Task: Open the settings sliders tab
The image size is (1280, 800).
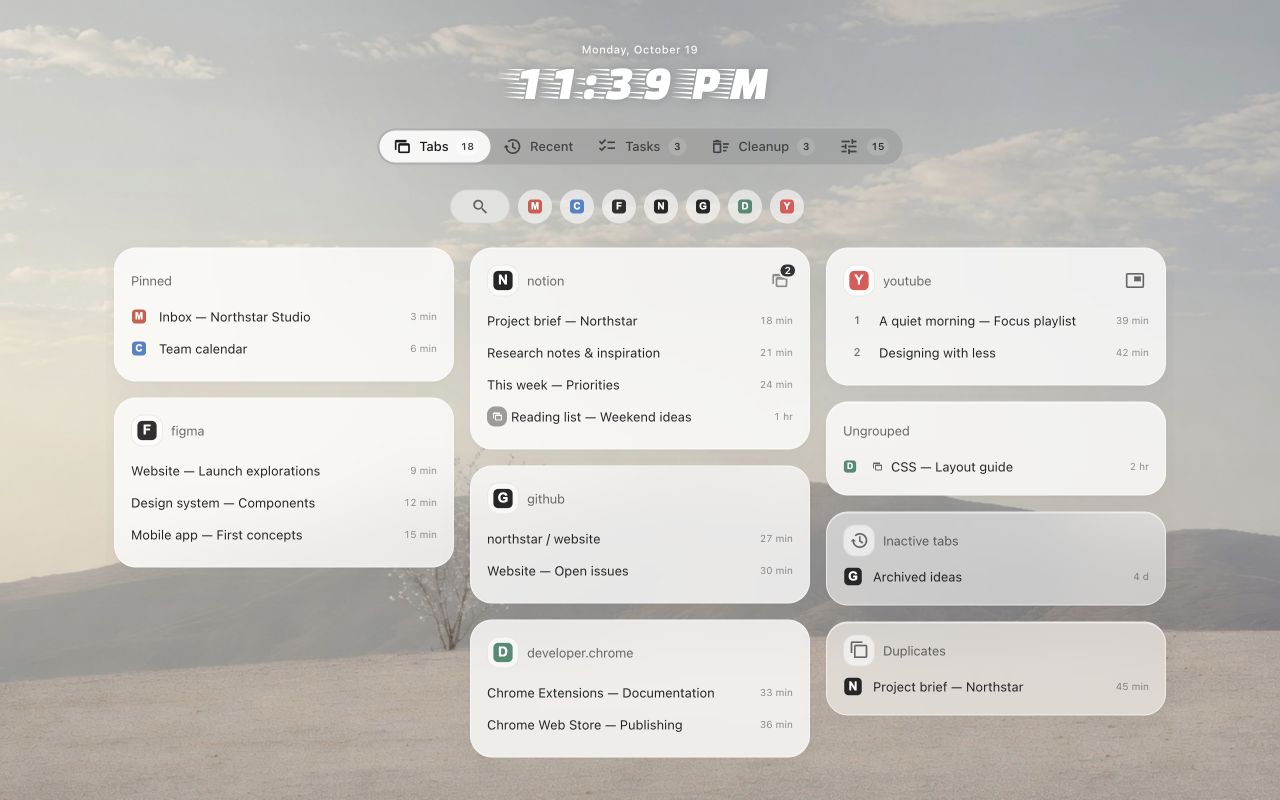Action: click(864, 146)
